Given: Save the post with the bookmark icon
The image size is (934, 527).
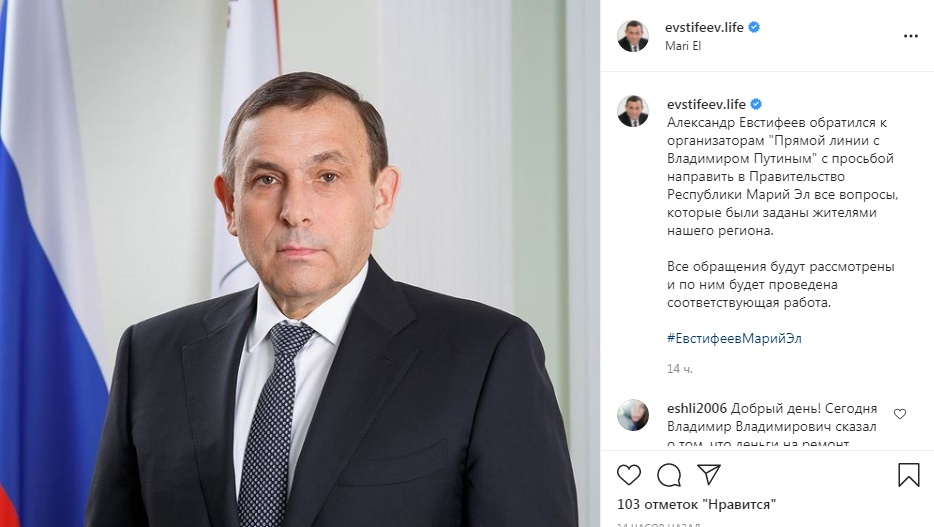Looking at the screenshot, I should tap(908, 475).
